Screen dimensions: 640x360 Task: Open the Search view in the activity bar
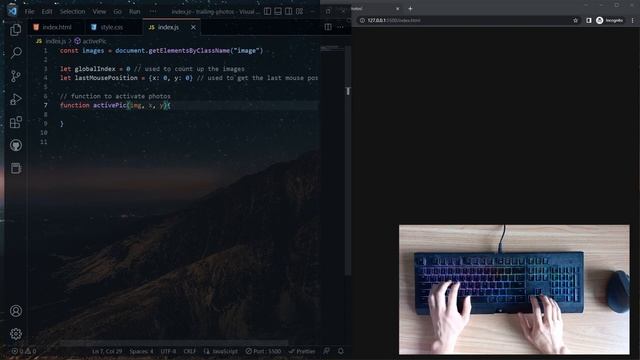(16, 53)
